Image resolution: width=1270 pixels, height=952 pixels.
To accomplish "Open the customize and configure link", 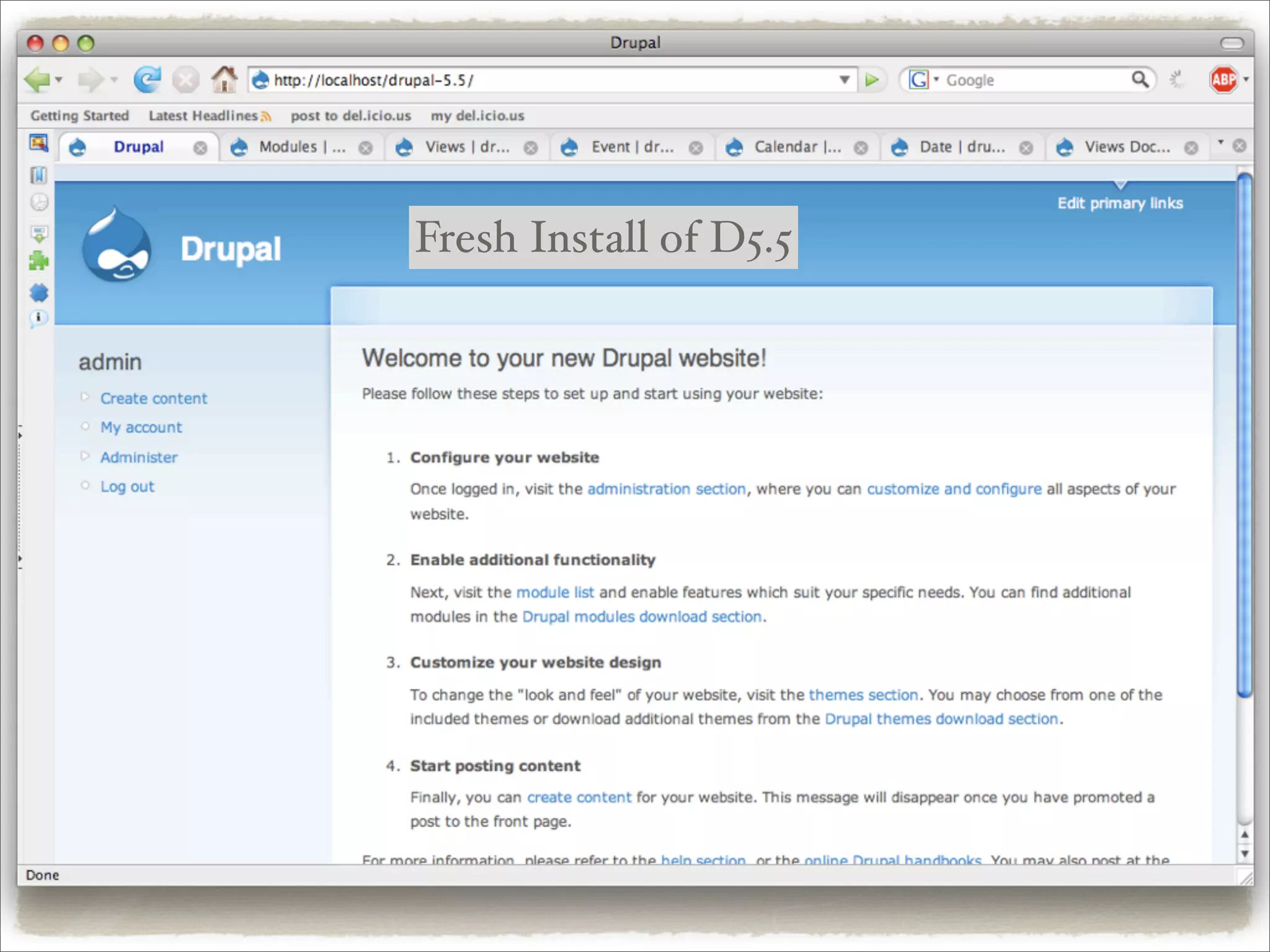I will click(954, 489).
